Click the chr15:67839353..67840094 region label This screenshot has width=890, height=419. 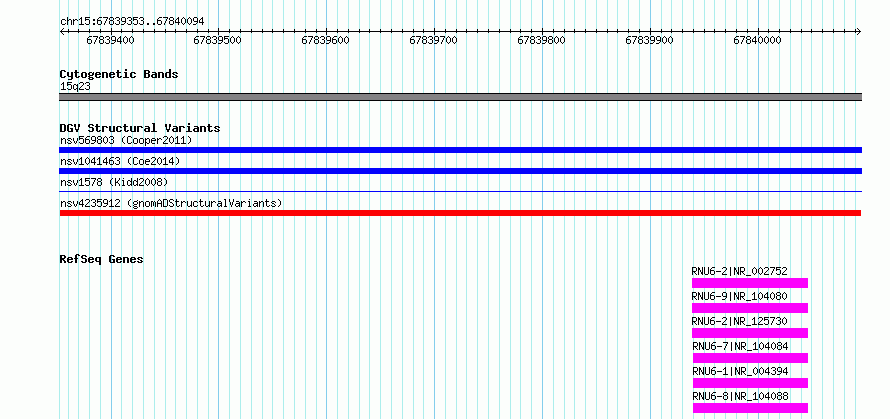(132, 22)
